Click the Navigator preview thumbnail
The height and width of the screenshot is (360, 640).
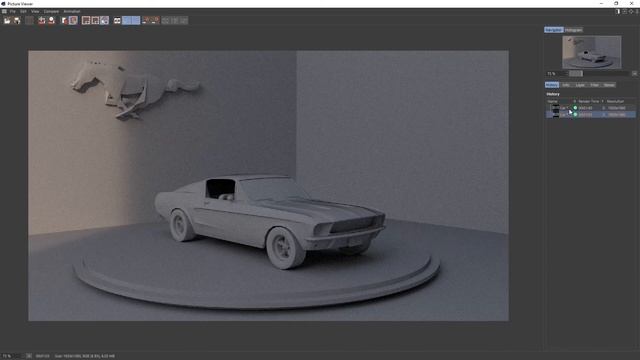[x=592, y=52]
